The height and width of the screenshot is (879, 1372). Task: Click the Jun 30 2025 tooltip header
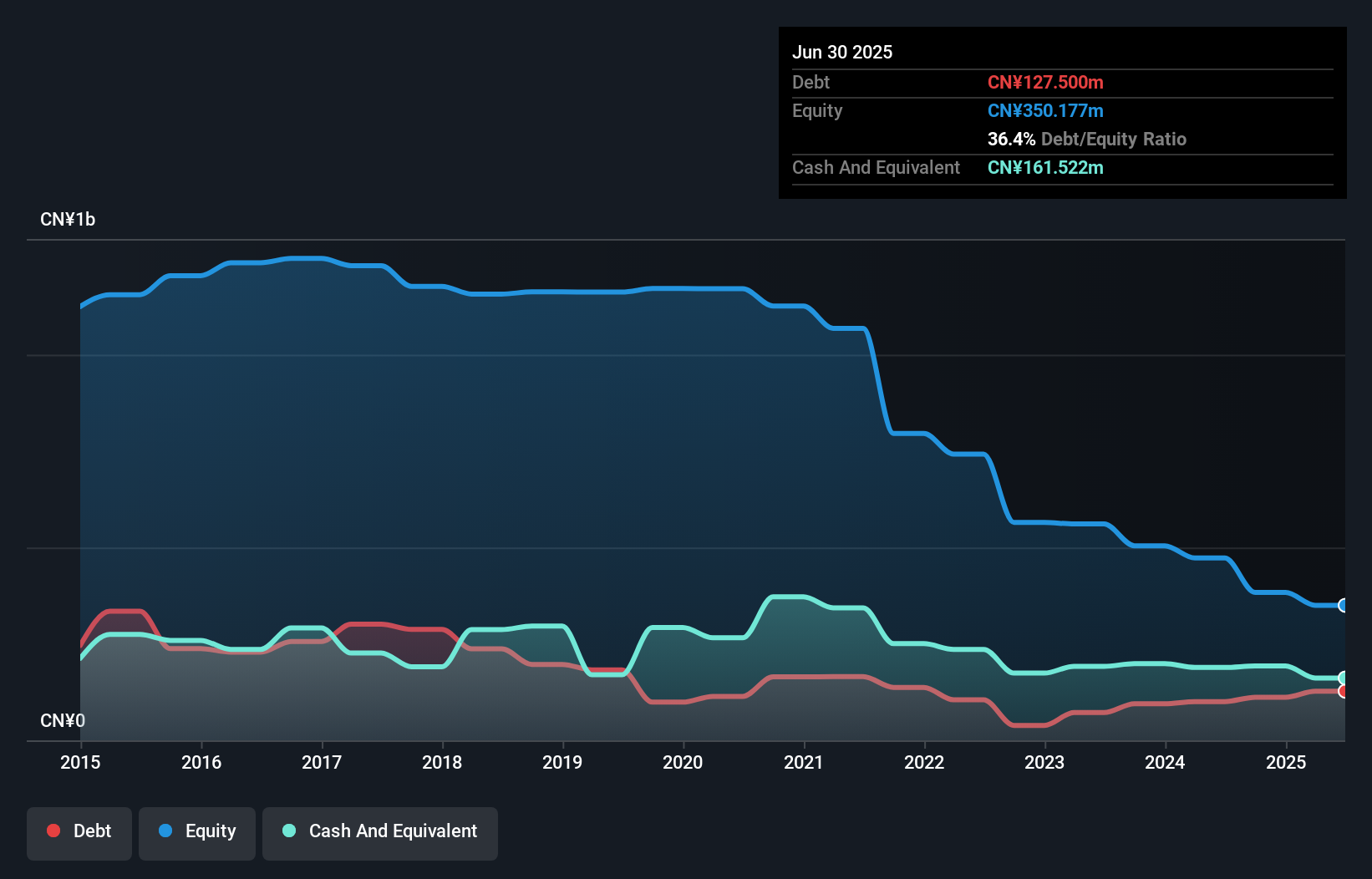(843, 52)
